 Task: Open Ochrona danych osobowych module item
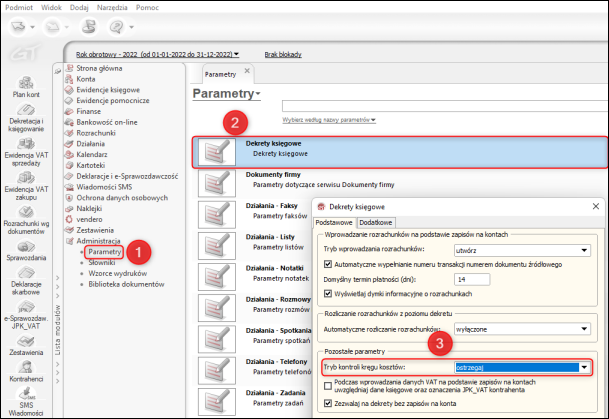(122, 198)
